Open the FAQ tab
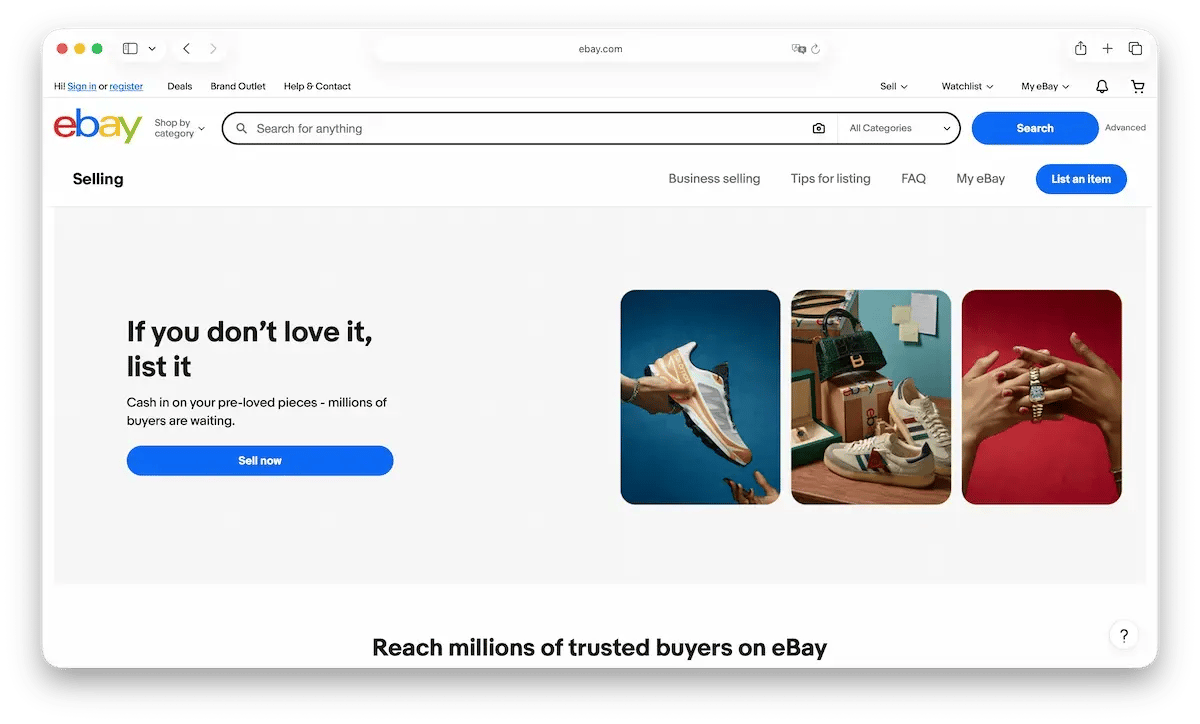This screenshot has width=1200, height=724. pos(913,179)
